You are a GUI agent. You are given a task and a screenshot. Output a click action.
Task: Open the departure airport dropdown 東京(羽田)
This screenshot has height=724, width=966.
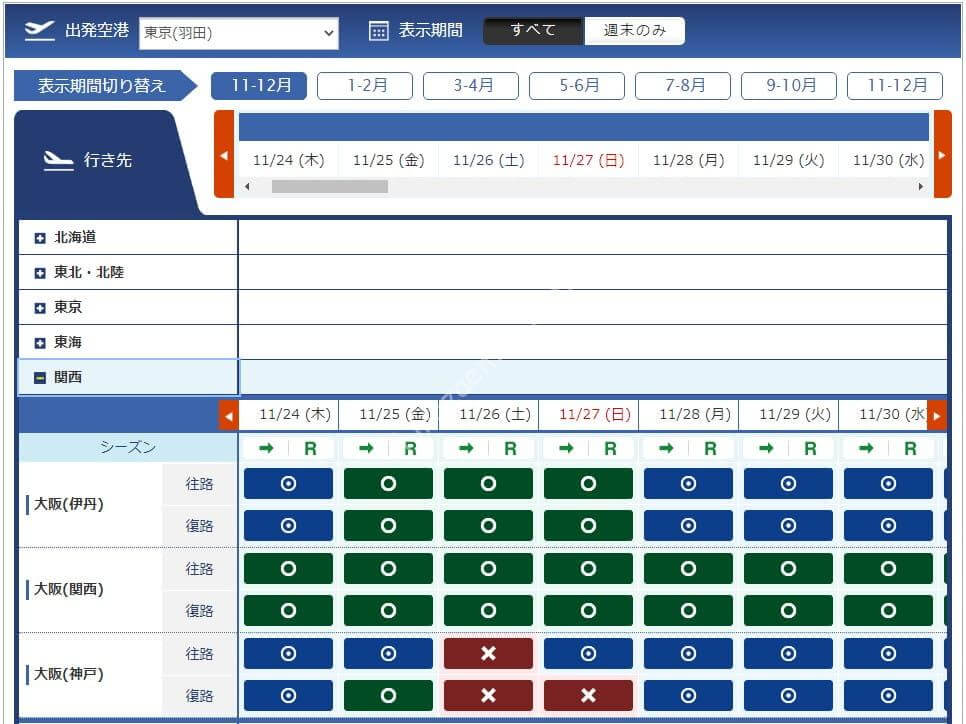pos(238,33)
